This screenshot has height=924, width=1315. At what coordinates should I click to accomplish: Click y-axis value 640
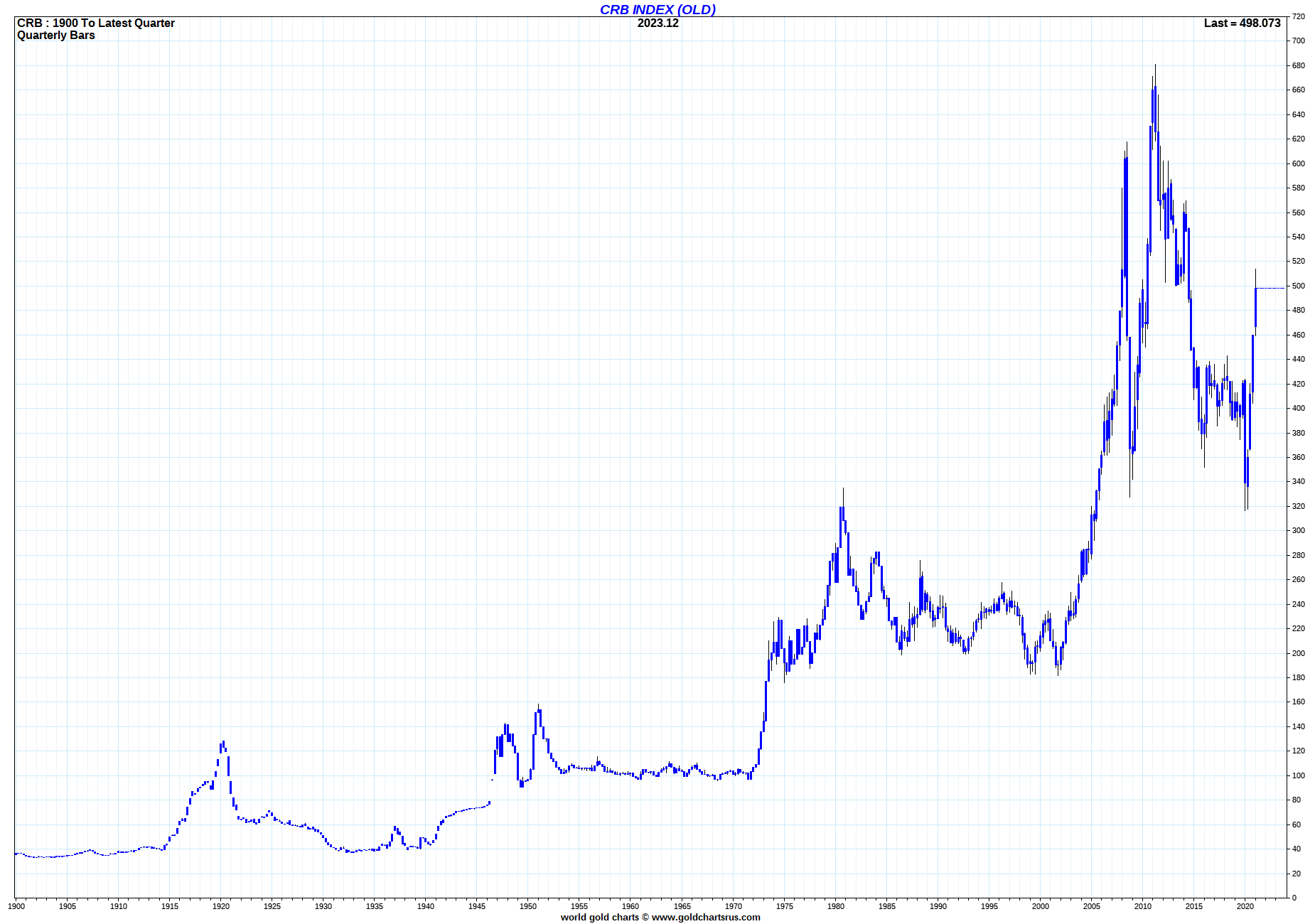[x=1299, y=114]
